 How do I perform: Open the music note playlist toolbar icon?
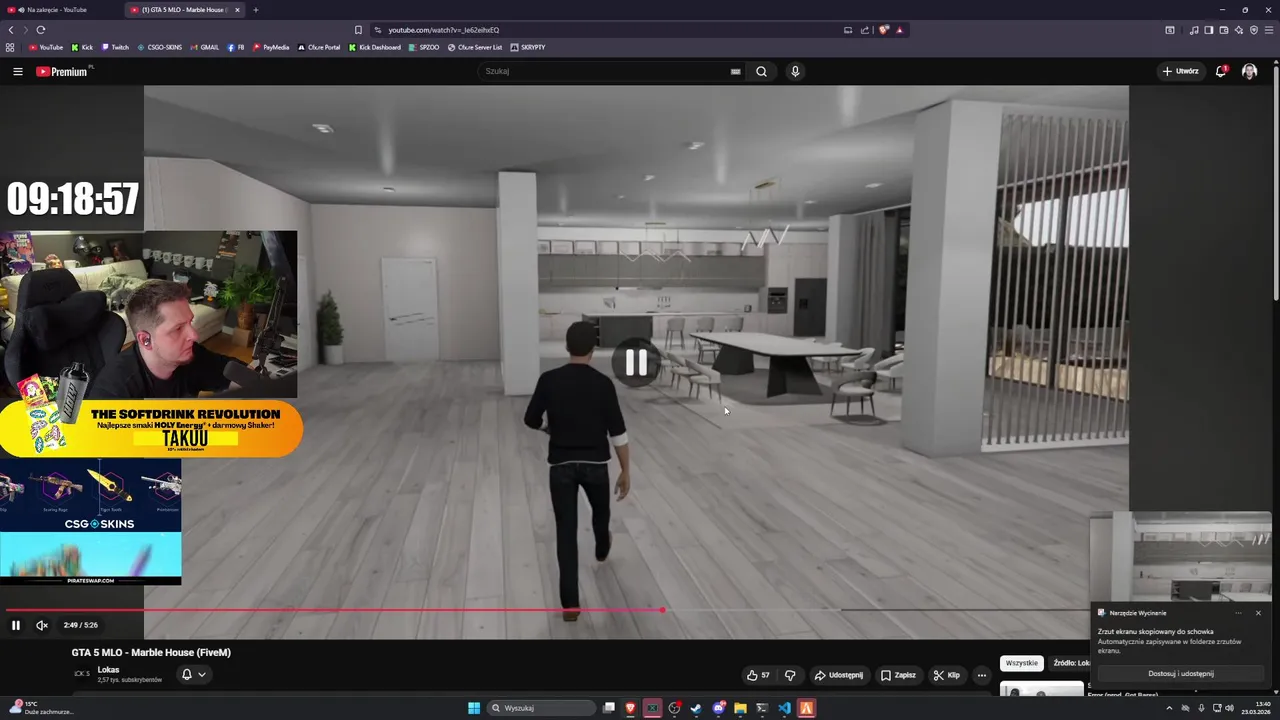point(1193,30)
